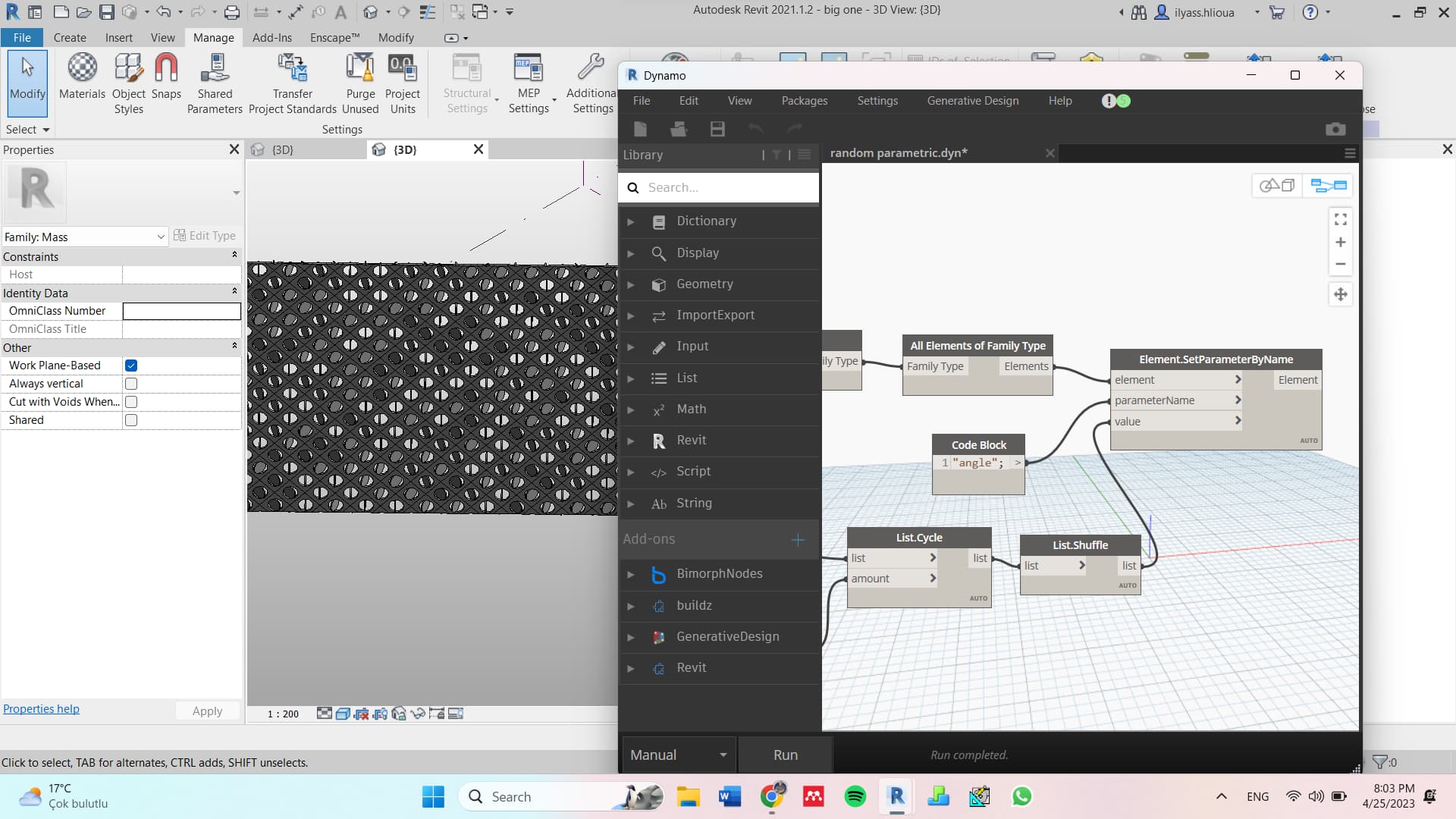Close the active {3D} view tab

coord(479,149)
